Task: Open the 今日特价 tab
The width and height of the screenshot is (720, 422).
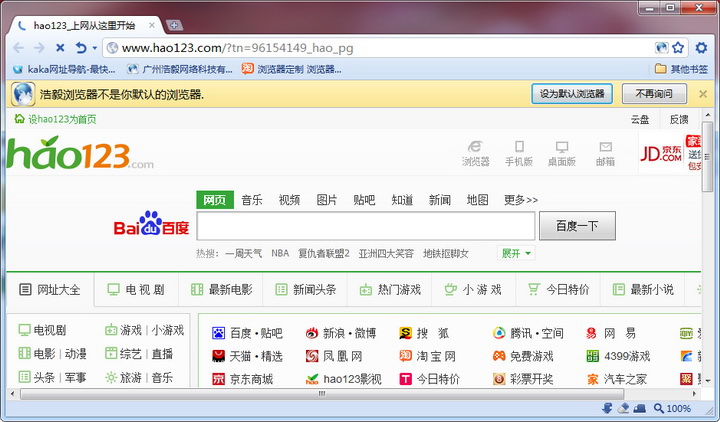Action: (x=559, y=290)
